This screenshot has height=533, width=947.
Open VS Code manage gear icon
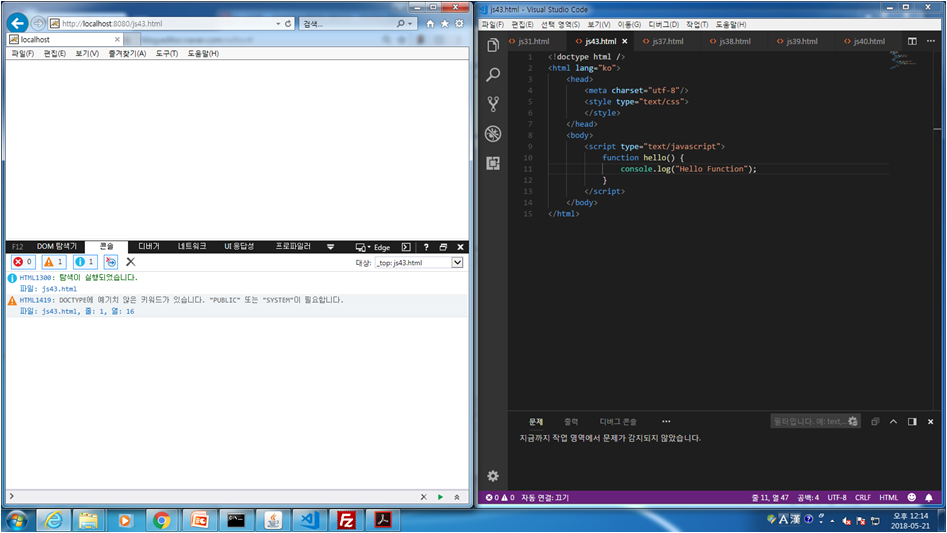tap(493, 476)
